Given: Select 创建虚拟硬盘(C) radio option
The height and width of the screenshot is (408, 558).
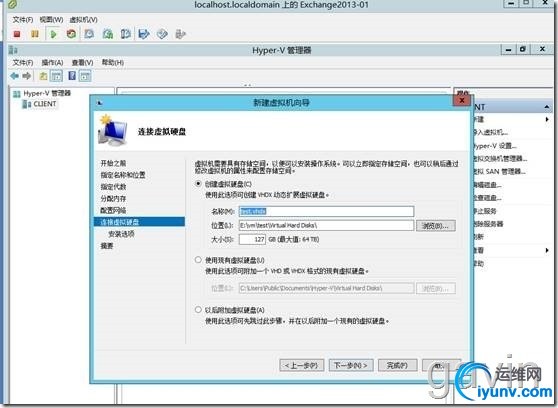Looking at the screenshot, I should click(x=198, y=184).
